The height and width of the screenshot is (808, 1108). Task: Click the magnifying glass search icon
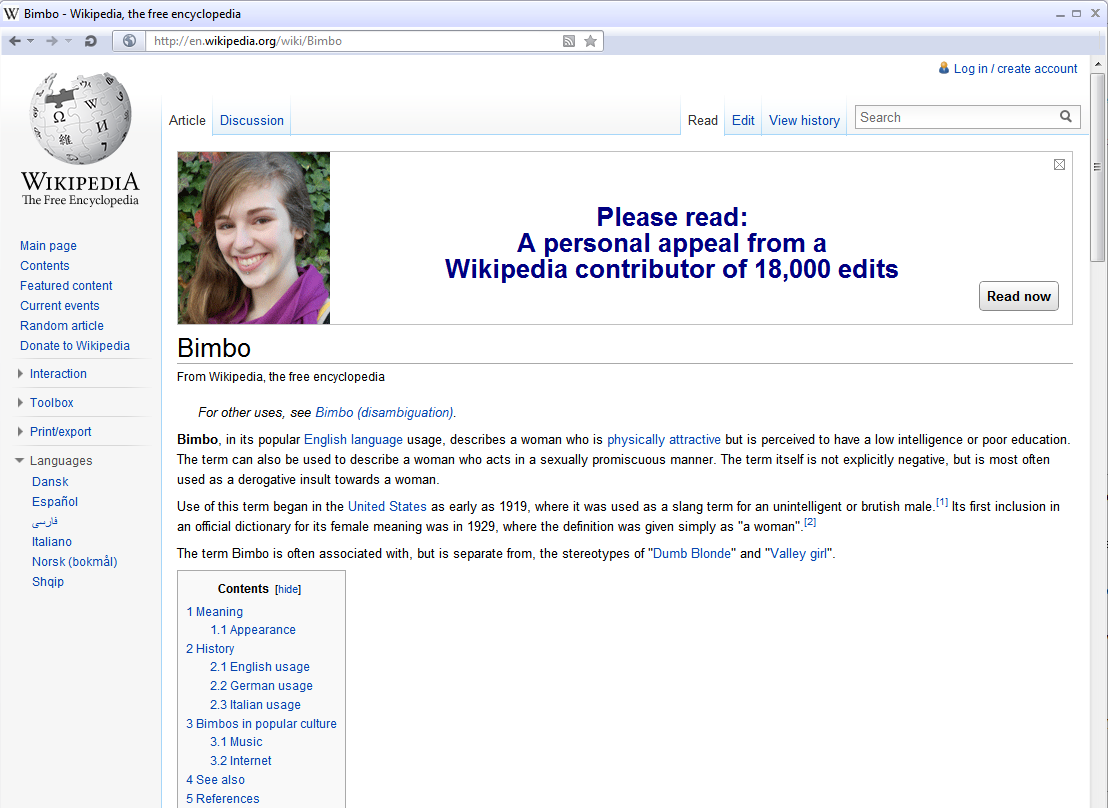(1066, 117)
